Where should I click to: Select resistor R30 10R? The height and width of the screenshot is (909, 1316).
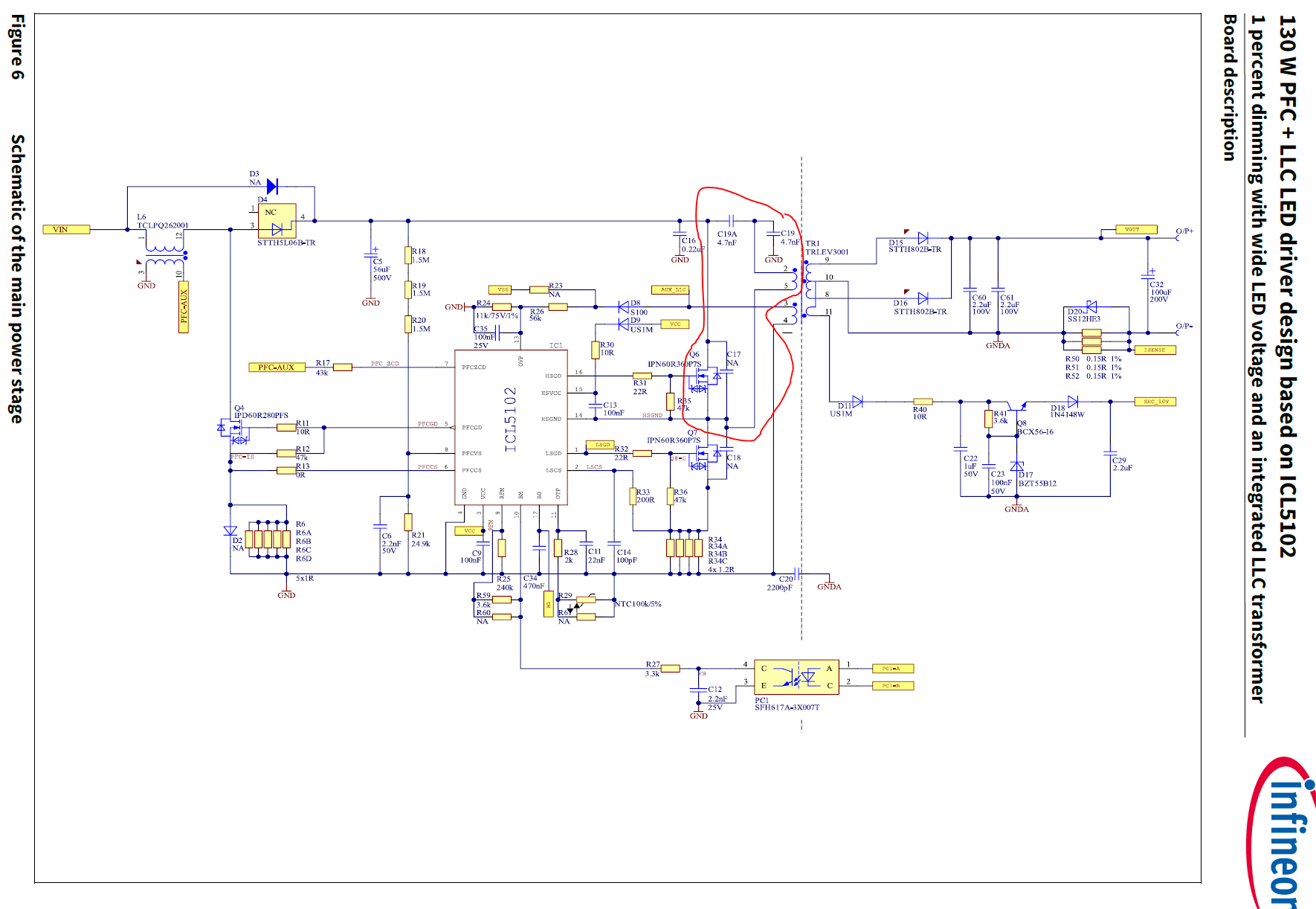click(596, 350)
